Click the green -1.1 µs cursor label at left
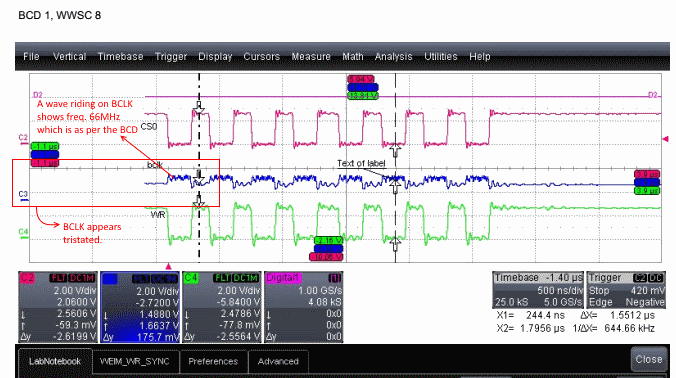Image resolution: width=676 pixels, height=378 pixels. point(45,147)
